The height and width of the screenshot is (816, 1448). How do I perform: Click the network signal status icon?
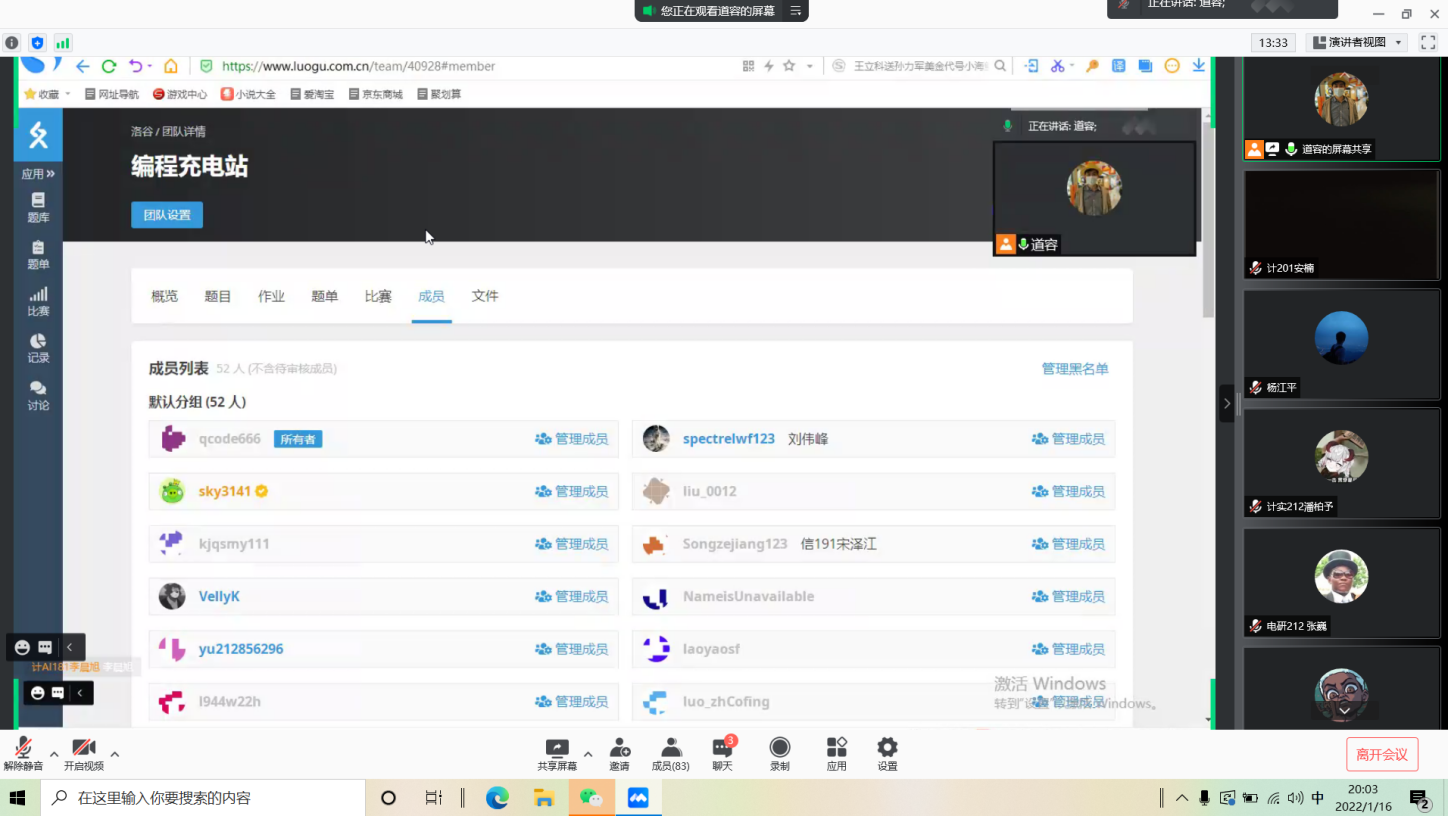pyautogui.click(x=63, y=43)
